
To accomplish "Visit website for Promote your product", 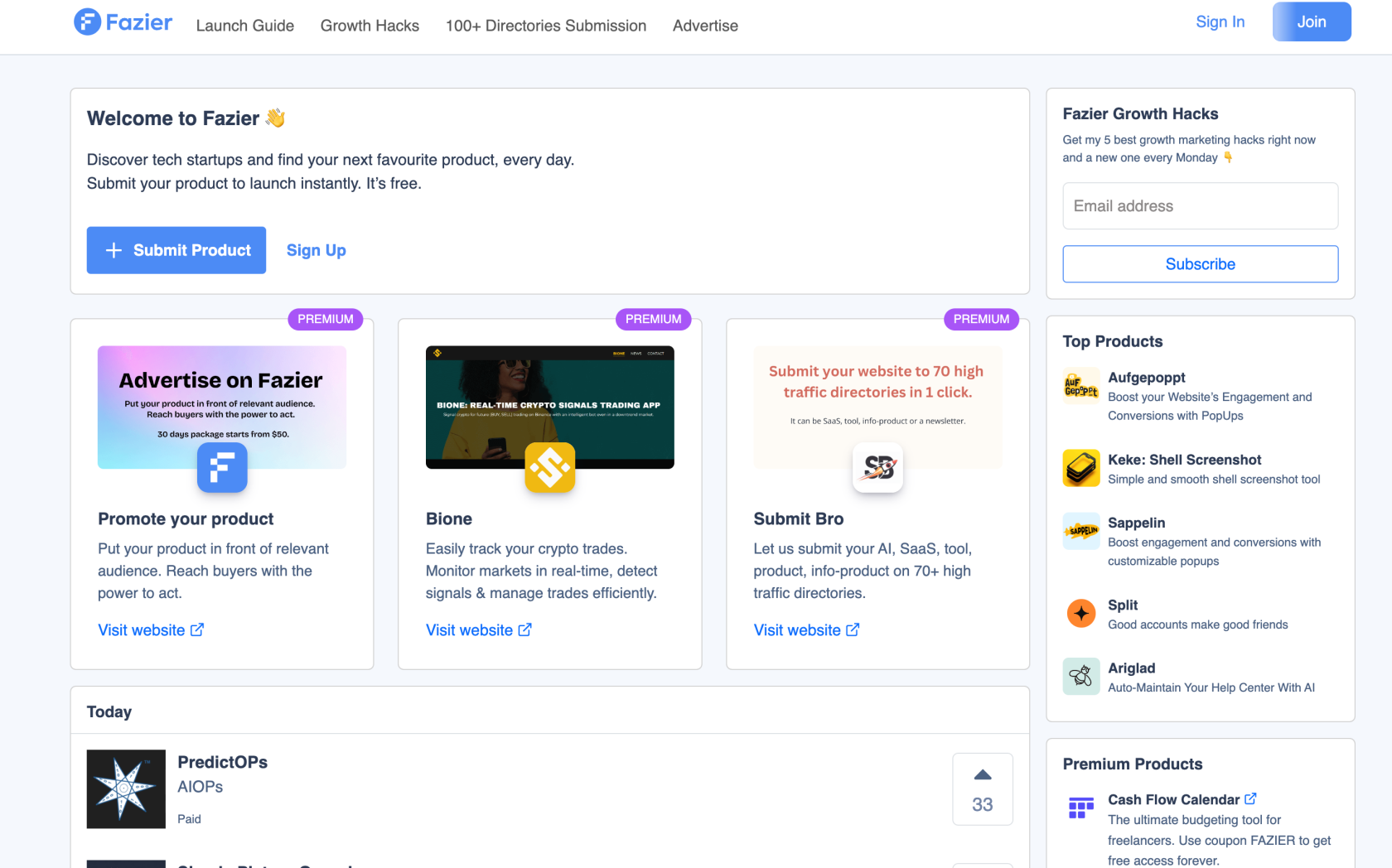I will [x=142, y=630].
